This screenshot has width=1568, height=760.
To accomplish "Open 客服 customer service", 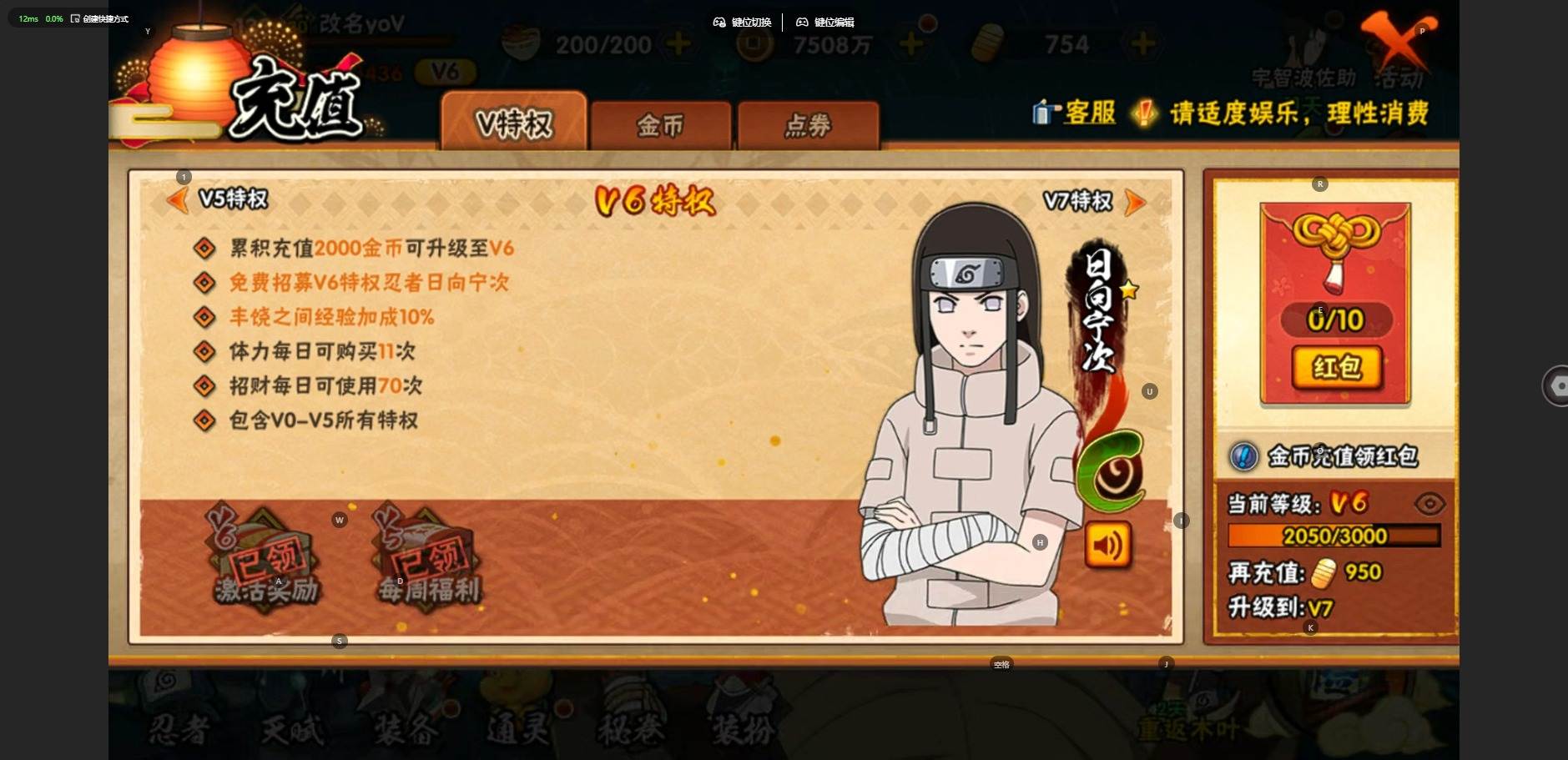I will pos(1075,112).
